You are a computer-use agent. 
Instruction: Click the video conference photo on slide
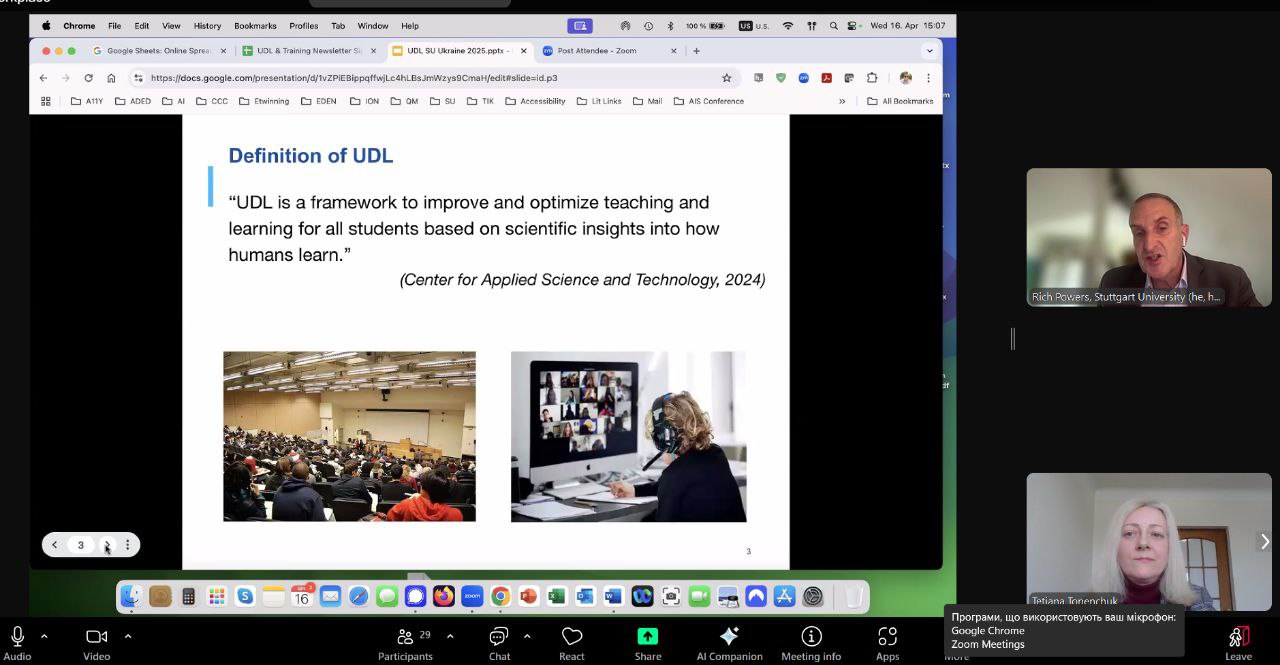(x=628, y=436)
